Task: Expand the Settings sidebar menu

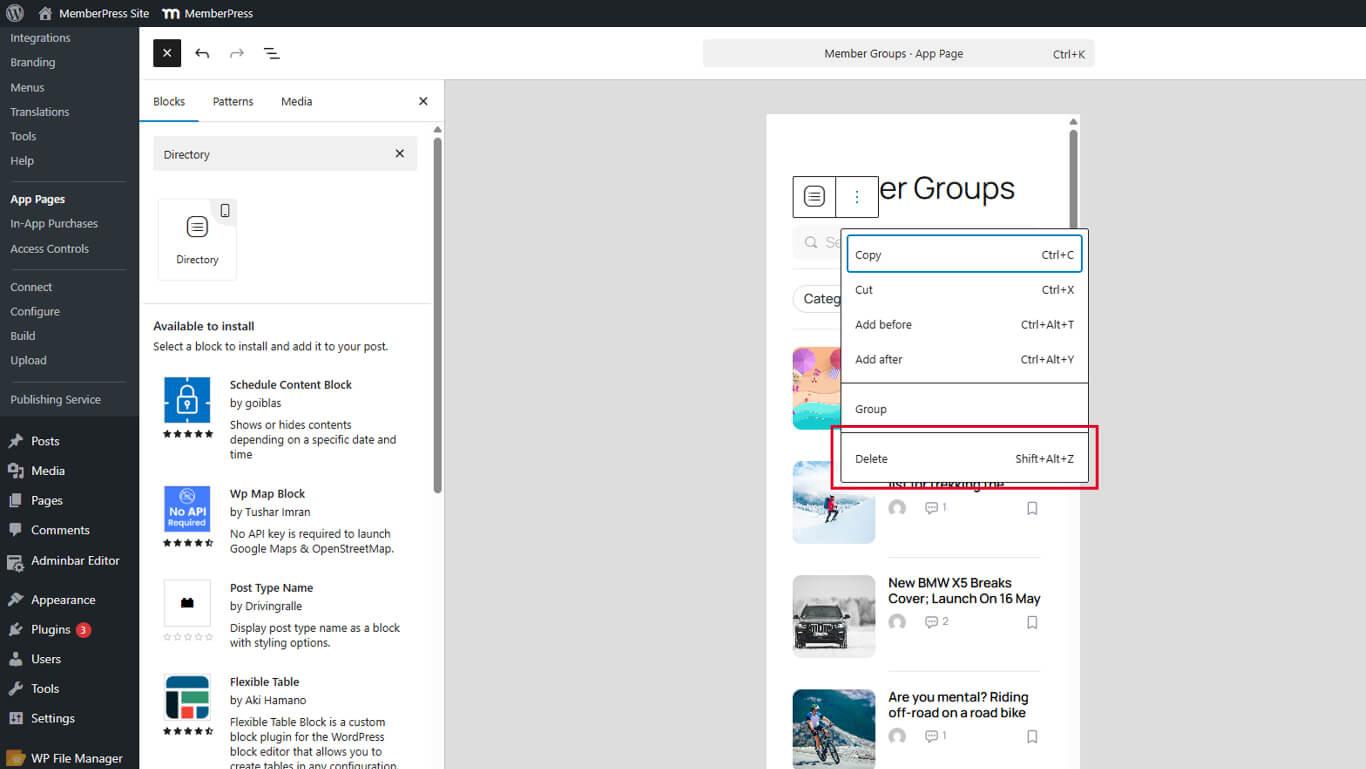Action: pyautogui.click(x=52, y=718)
